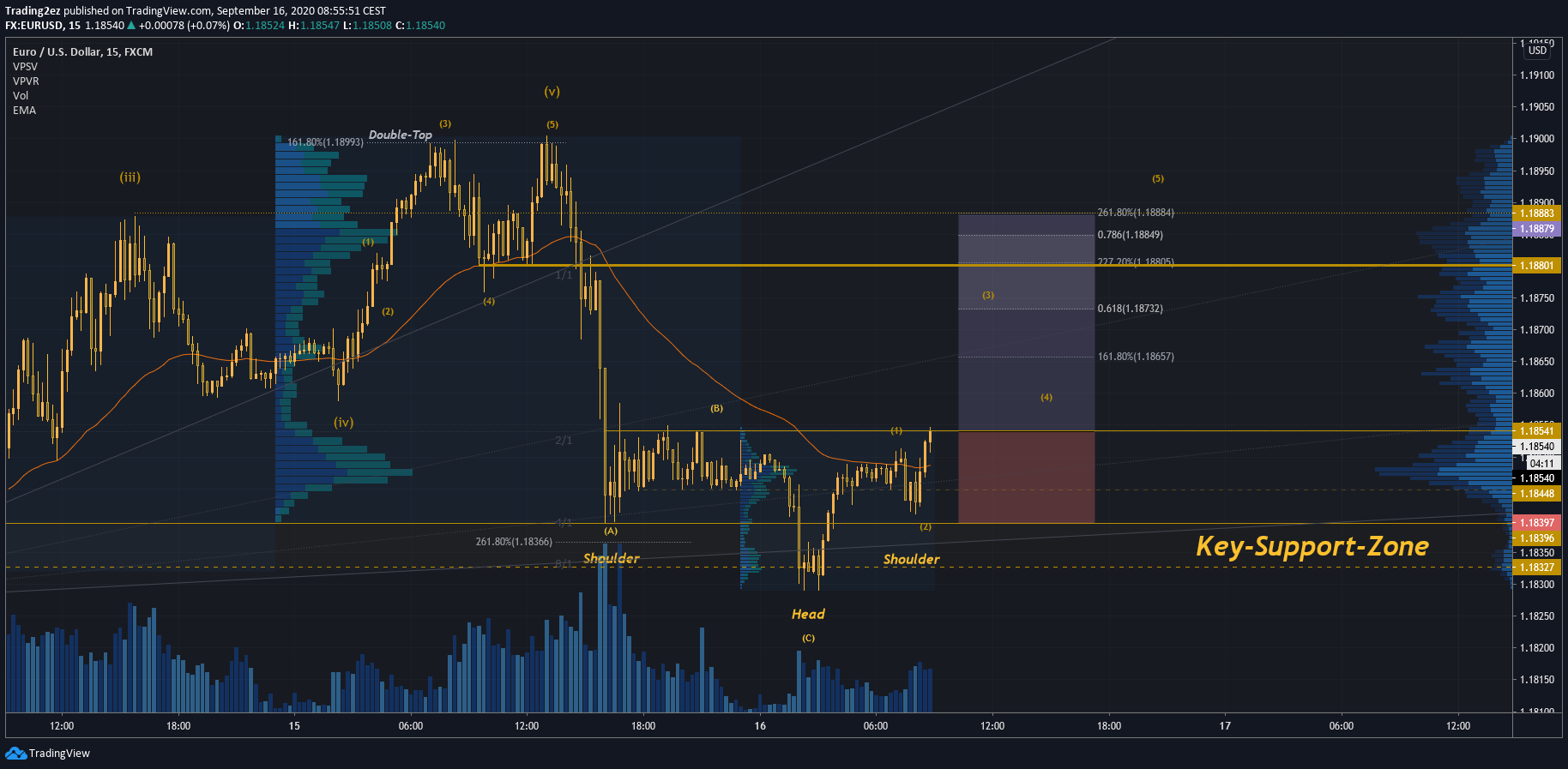Viewport: 1568px width, 769px height.
Task: Click the 1.18801 price tag
Action: 1537,266
